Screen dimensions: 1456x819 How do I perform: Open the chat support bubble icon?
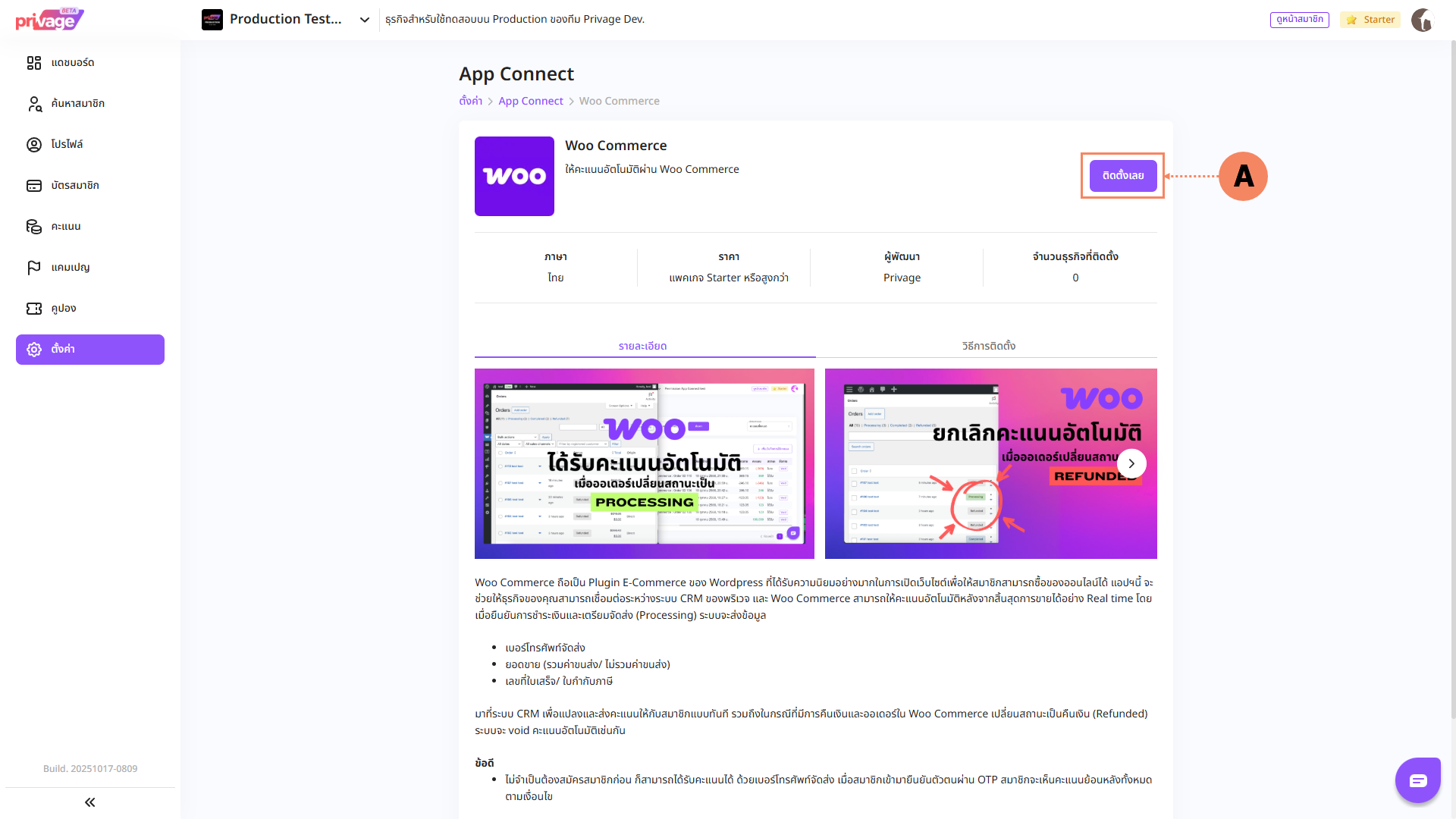click(1417, 780)
